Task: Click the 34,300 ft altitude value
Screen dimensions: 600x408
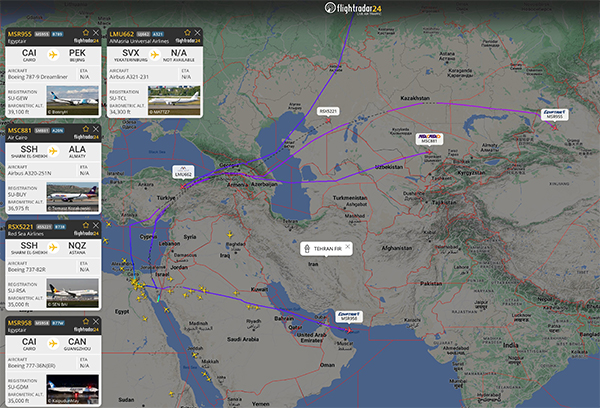Action: [120, 112]
